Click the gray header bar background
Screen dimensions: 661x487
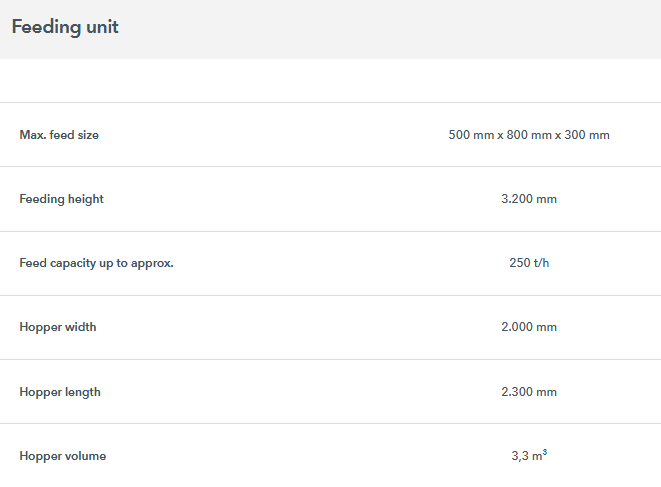(x=400, y=28)
